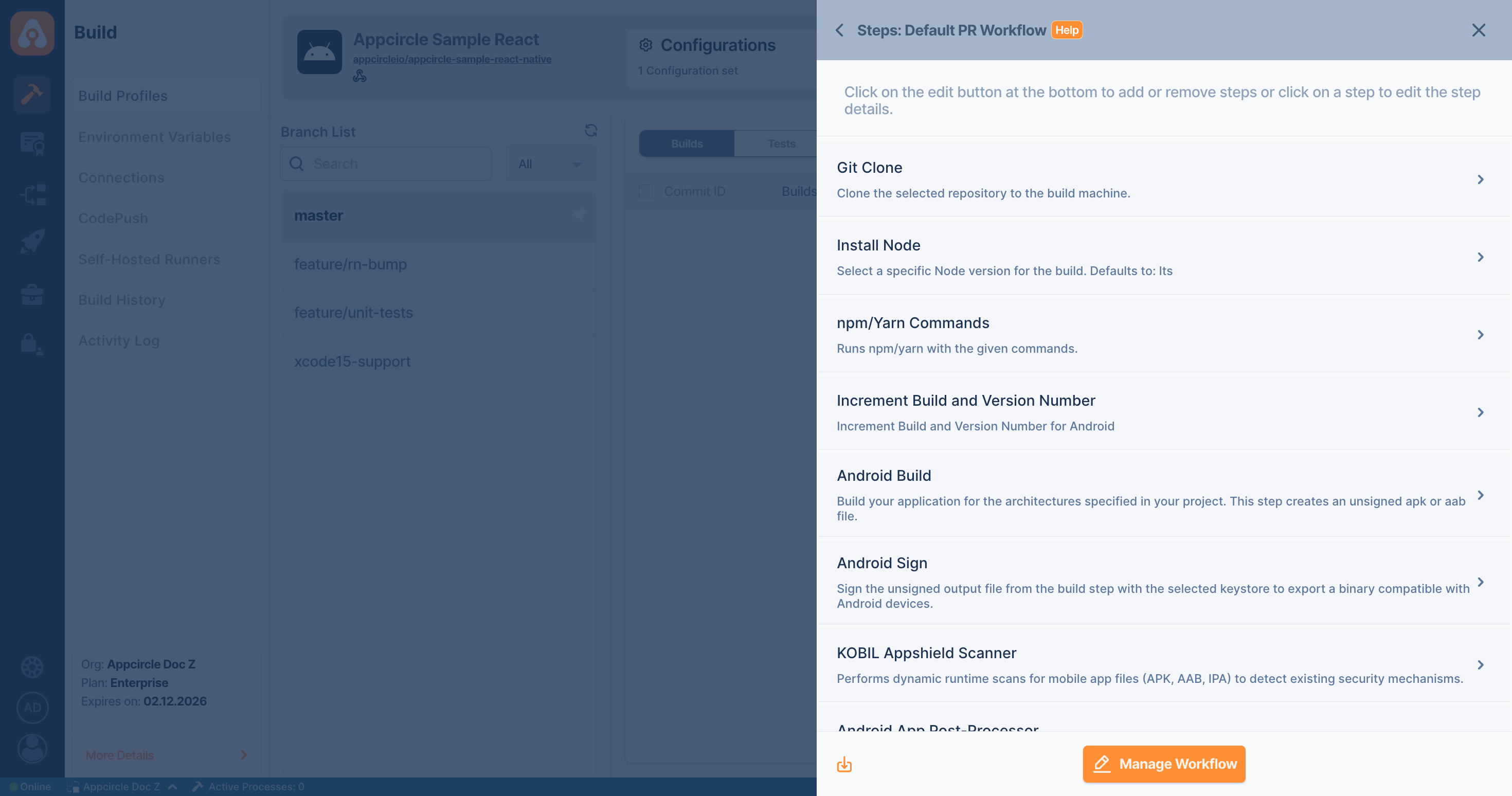The height and width of the screenshot is (796, 1512).
Task: Expand the Git Clone step details
Action: (1480, 179)
